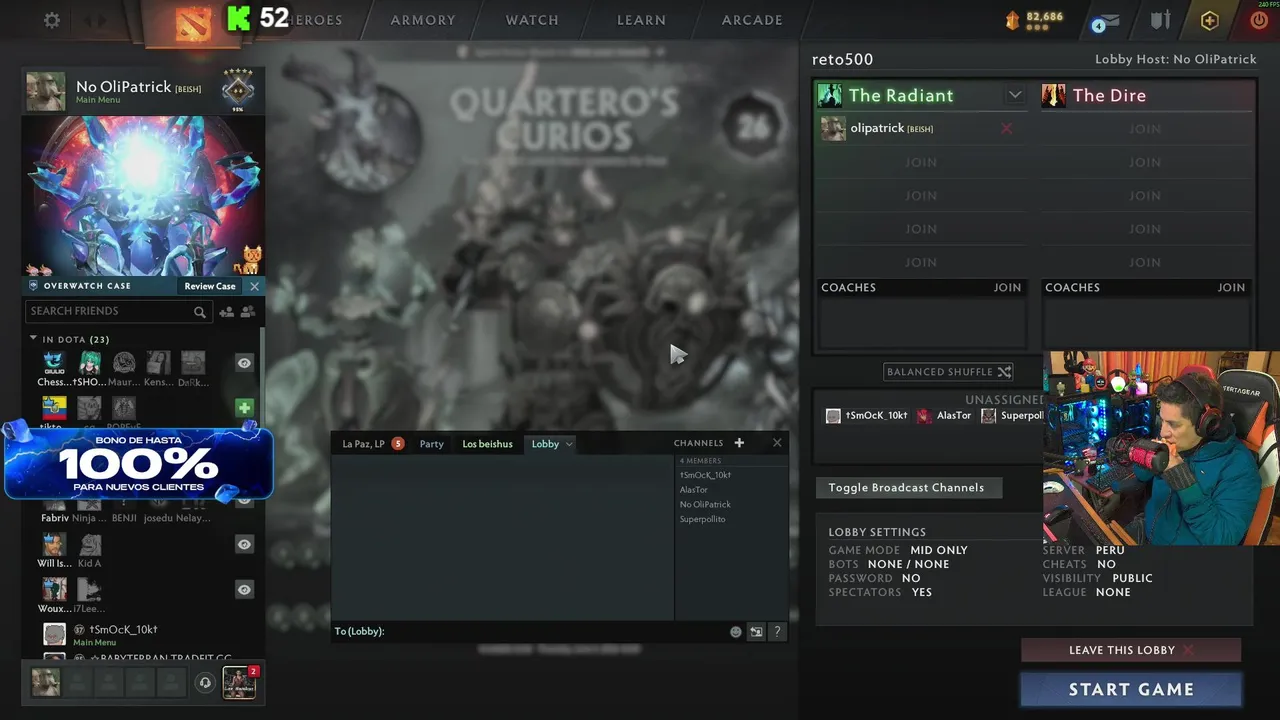Click the Dota 2 logo home button
The height and width of the screenshot is (720, 1280).
[x=193, y=22]
